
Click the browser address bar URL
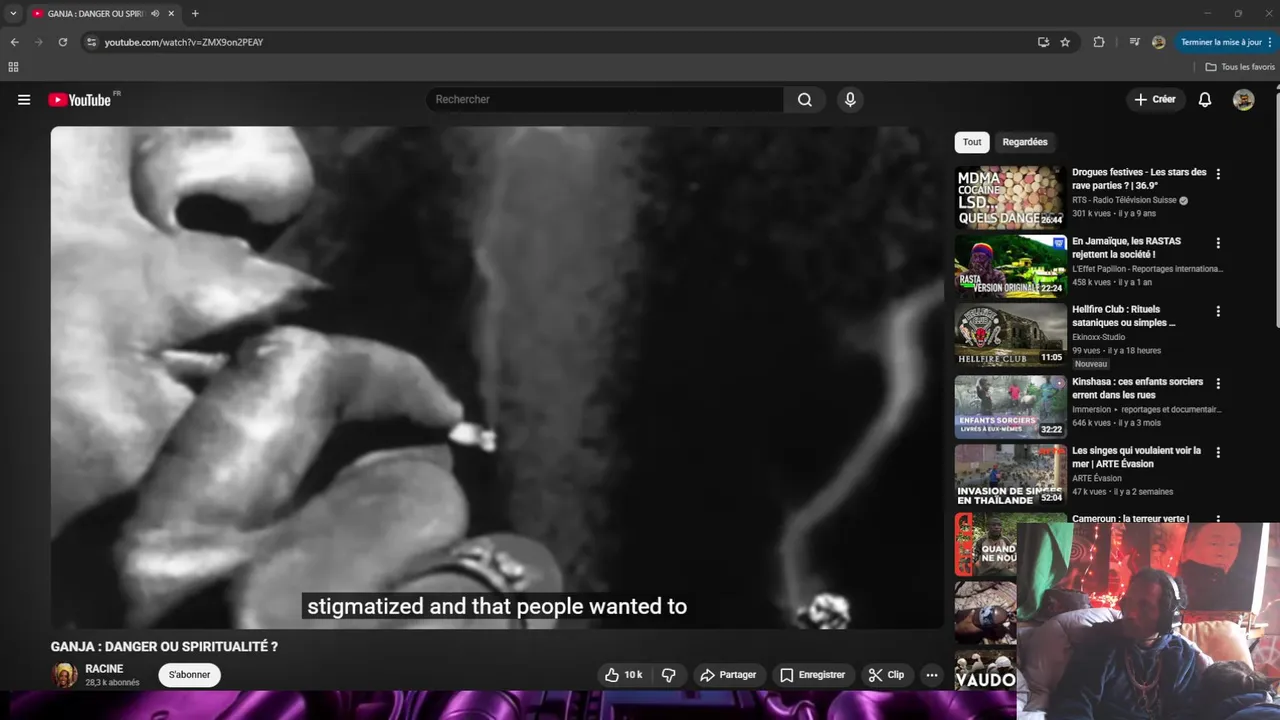(184, 42)
